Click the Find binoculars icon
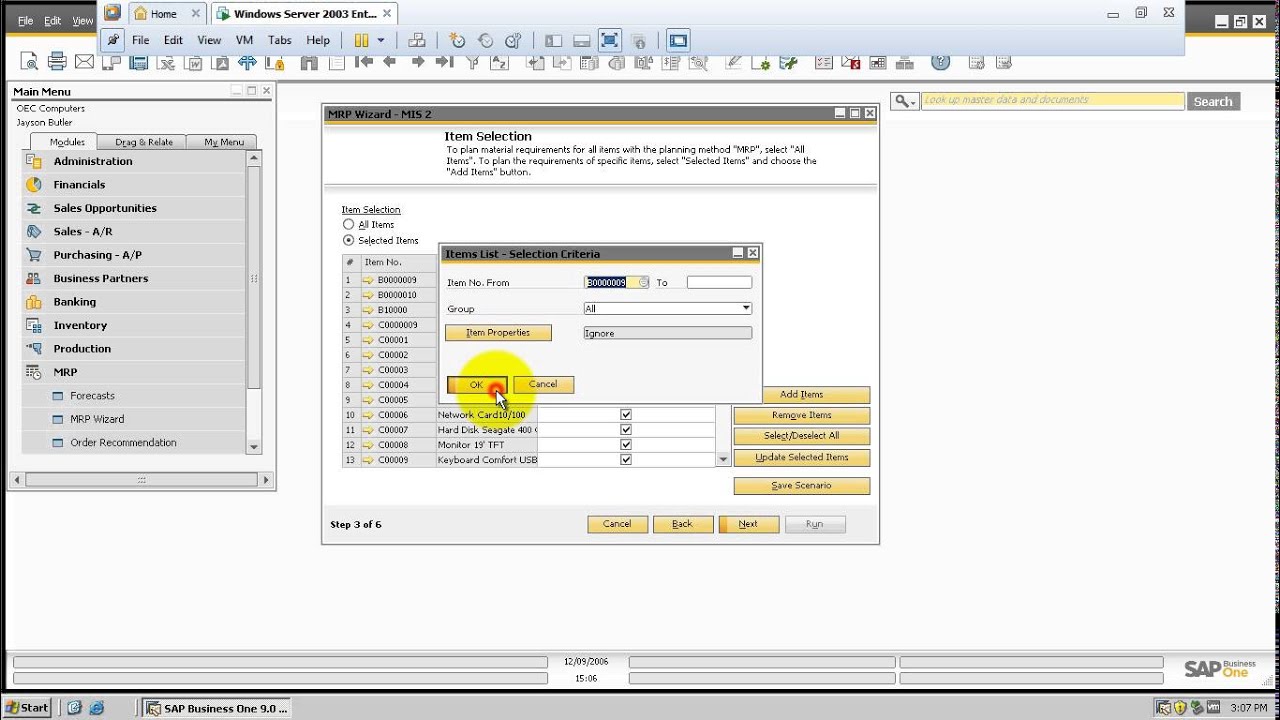This screenshot has height=720, width=1280. 309,62
